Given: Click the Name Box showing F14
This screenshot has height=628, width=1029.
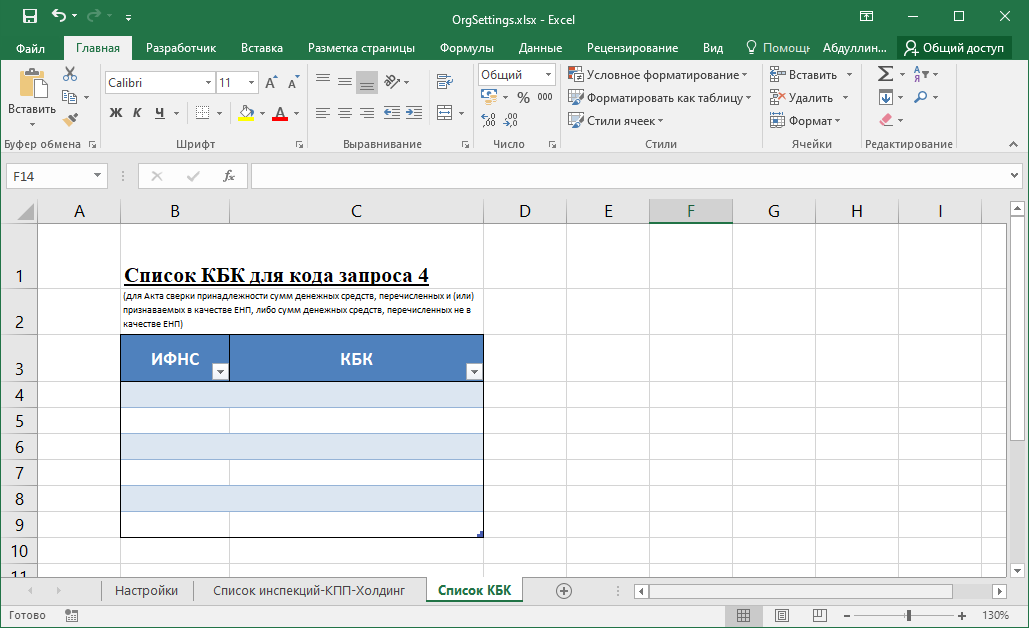Looking at the screenshot, I should click(x=48, y=176).
